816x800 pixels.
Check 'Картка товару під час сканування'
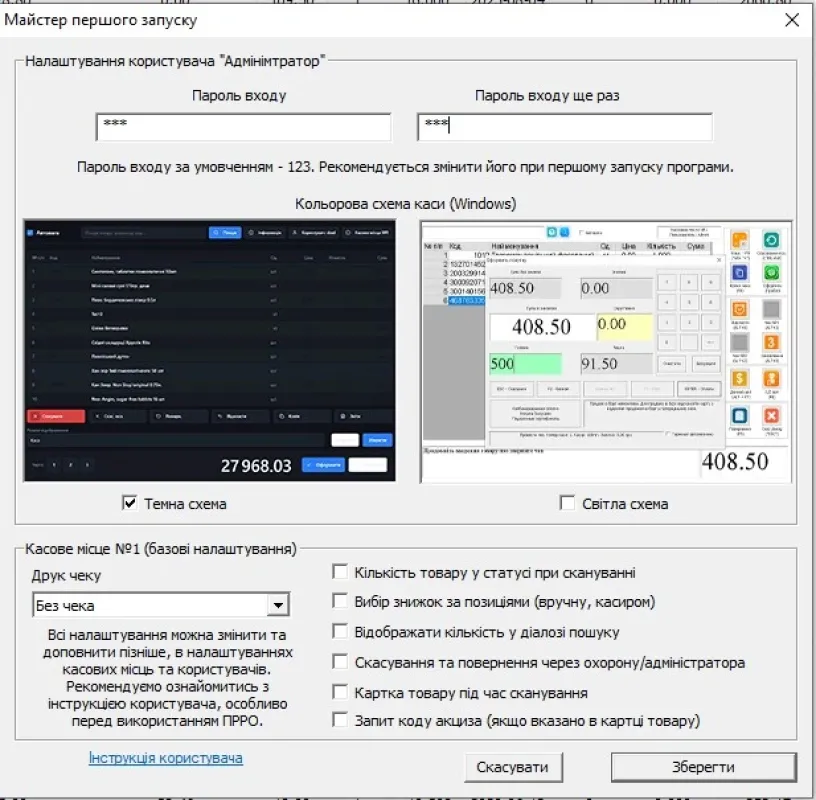click(341, 692)
